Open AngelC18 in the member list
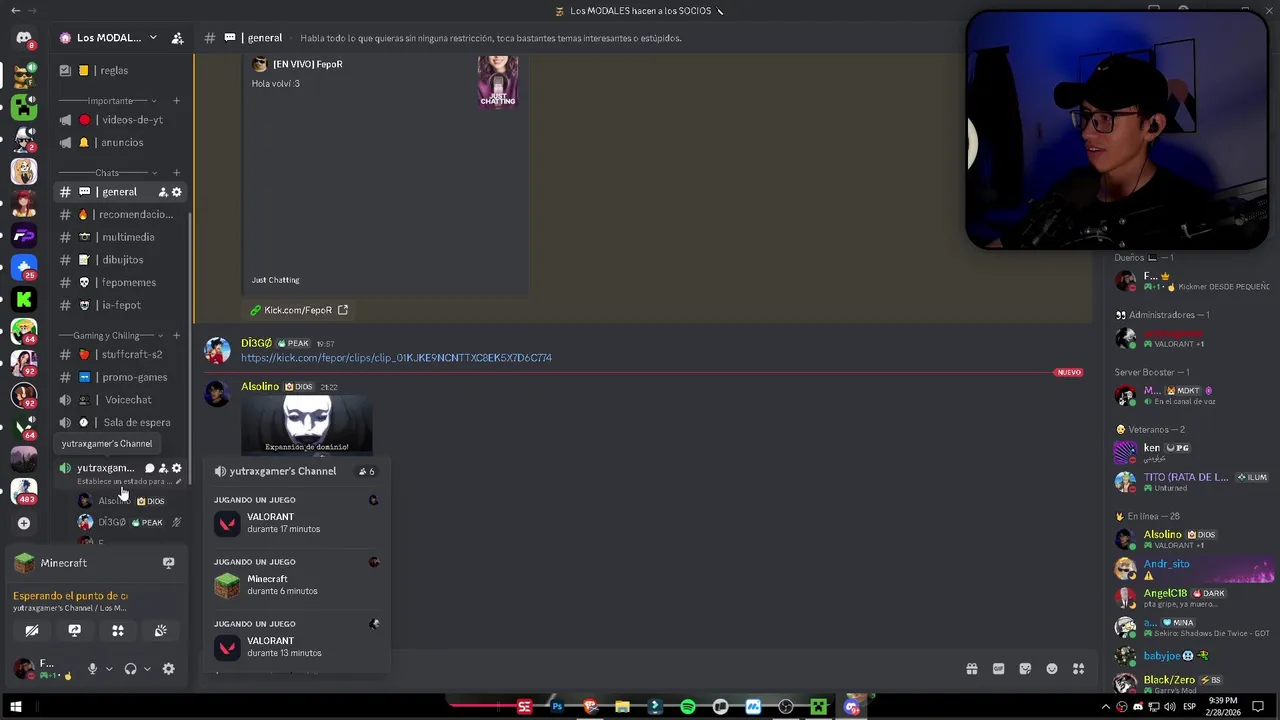Viewport: 1280px width, 720px height. 1165,593
